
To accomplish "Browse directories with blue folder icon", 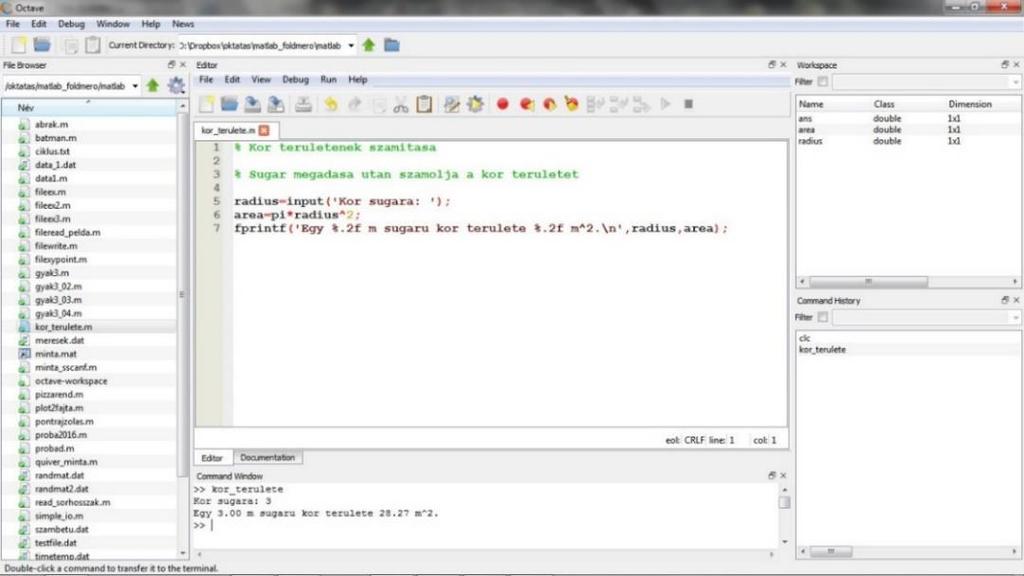I will tap(392, 45).
